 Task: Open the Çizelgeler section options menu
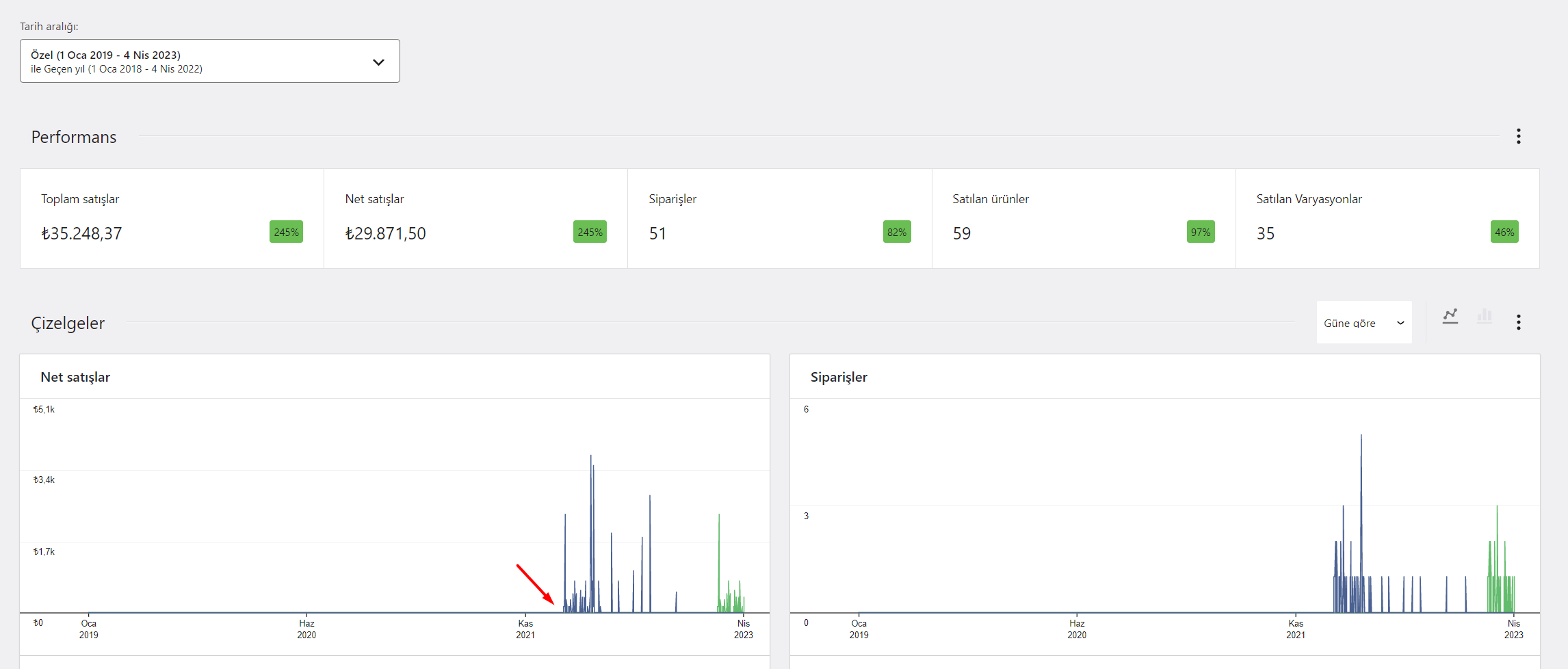point(1518,322)
